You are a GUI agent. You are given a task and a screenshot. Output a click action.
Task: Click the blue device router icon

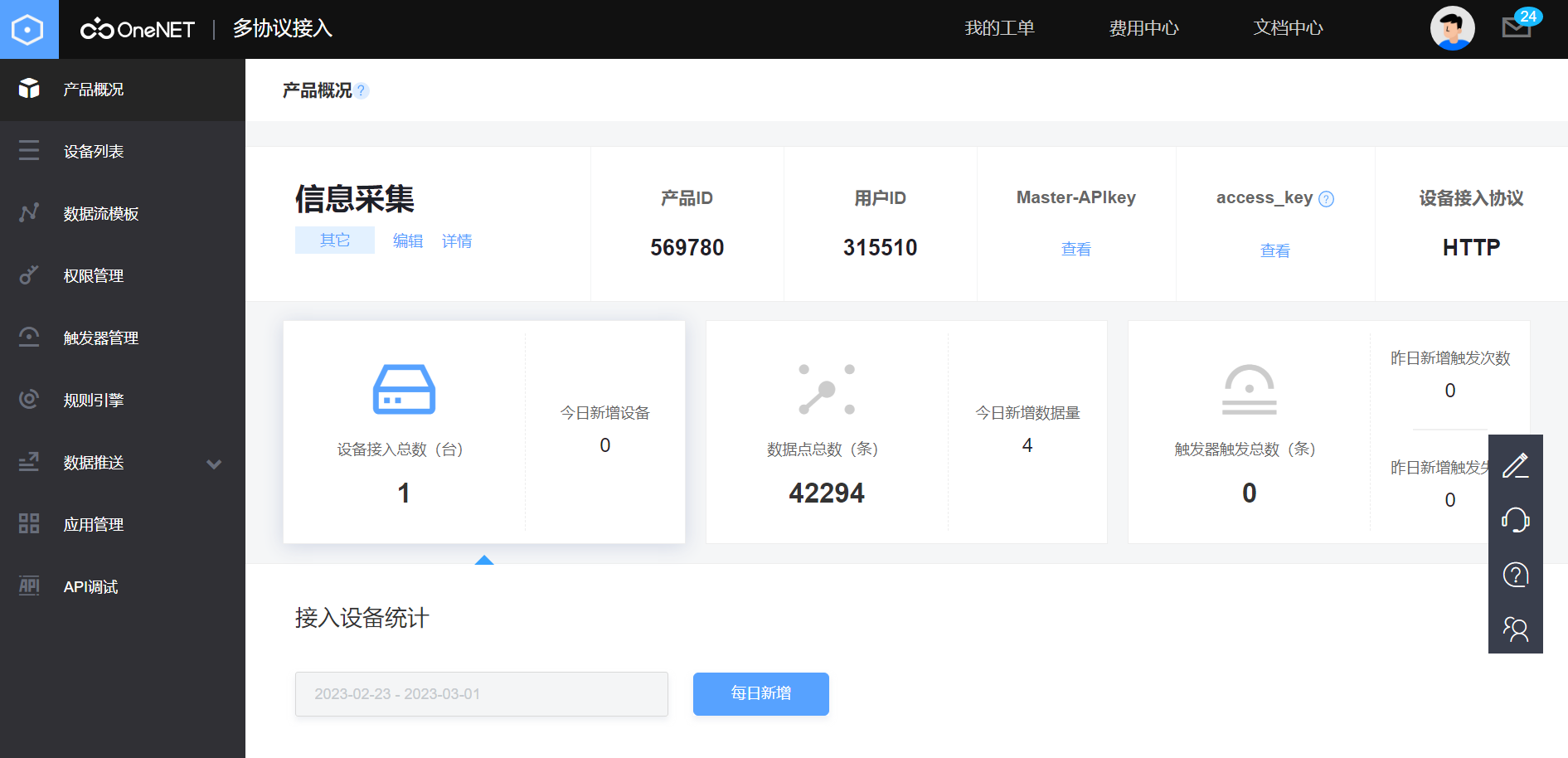404,389
